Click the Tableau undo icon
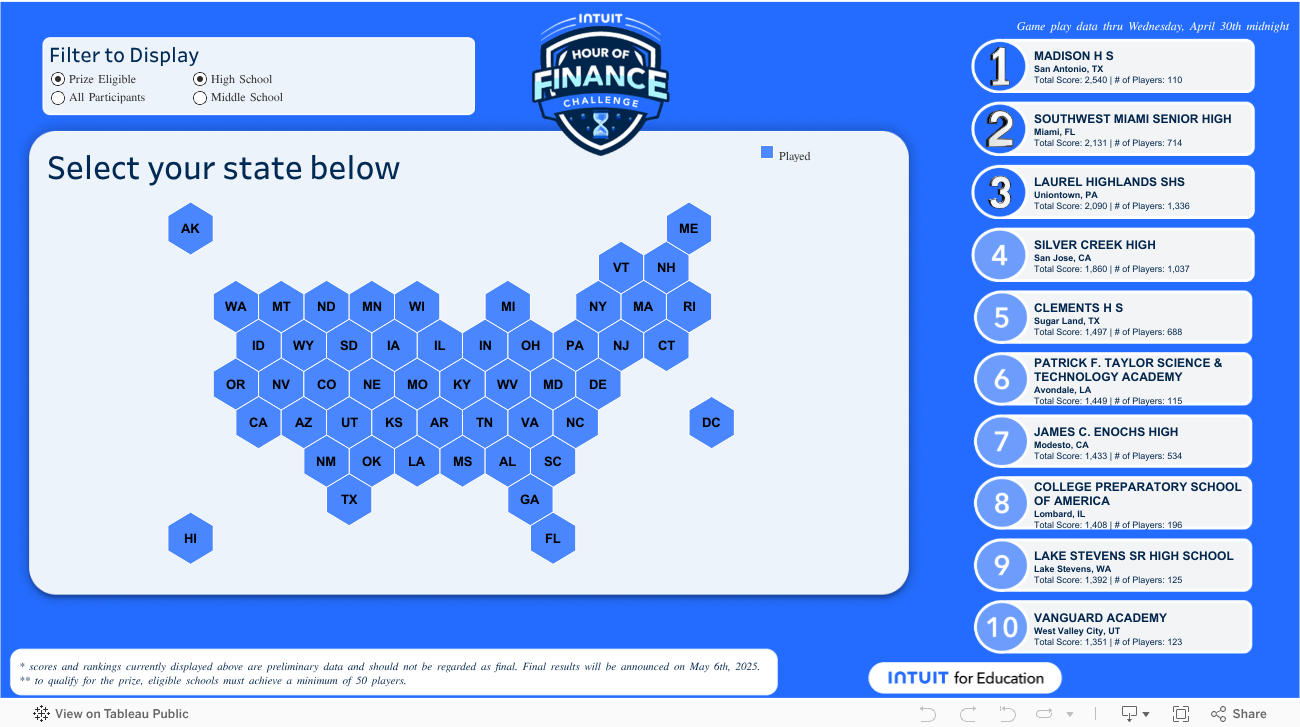The image size is (1300, 727). [928, 714]
